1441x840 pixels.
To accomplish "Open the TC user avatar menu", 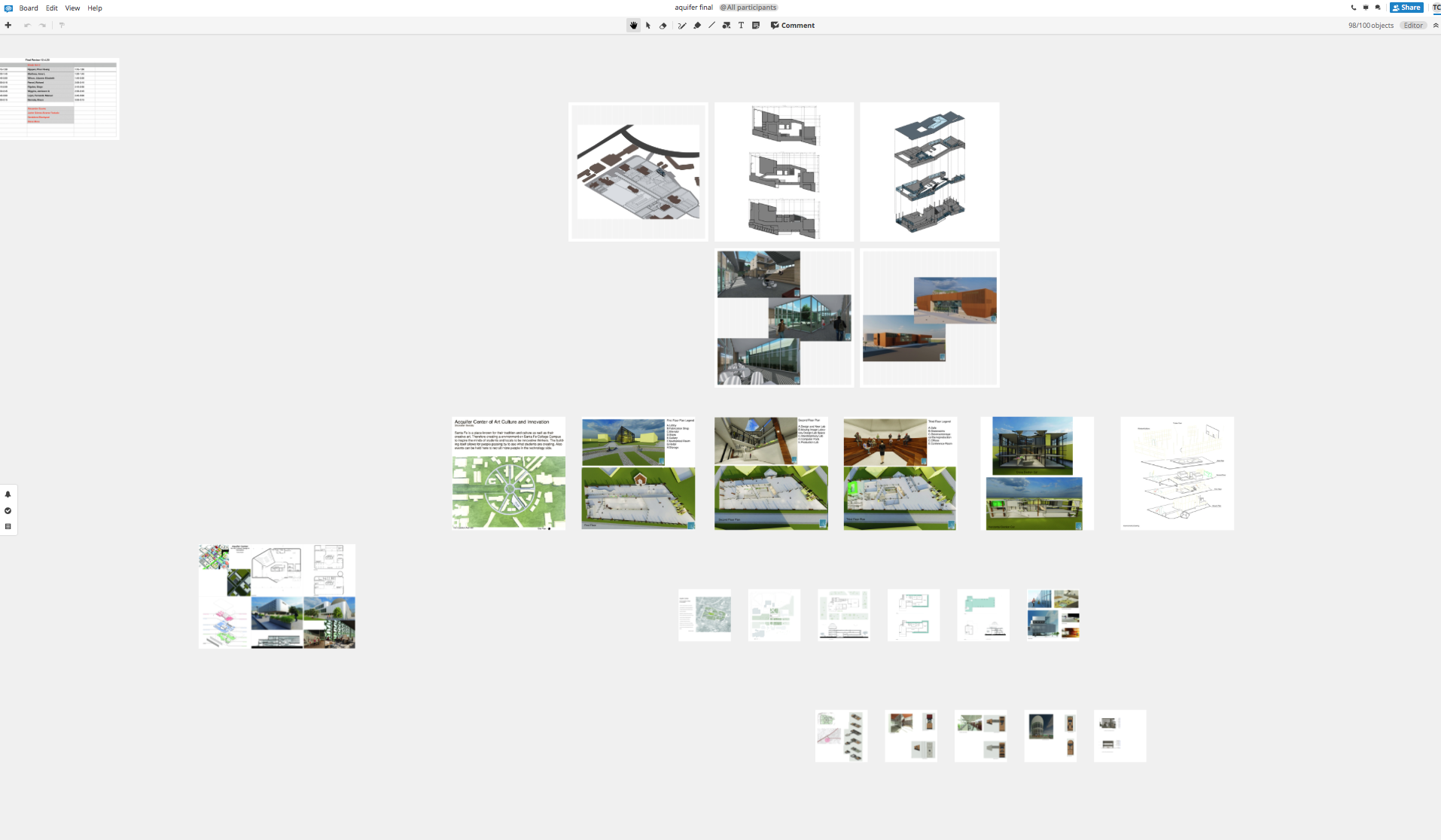I will [1436, 8].
